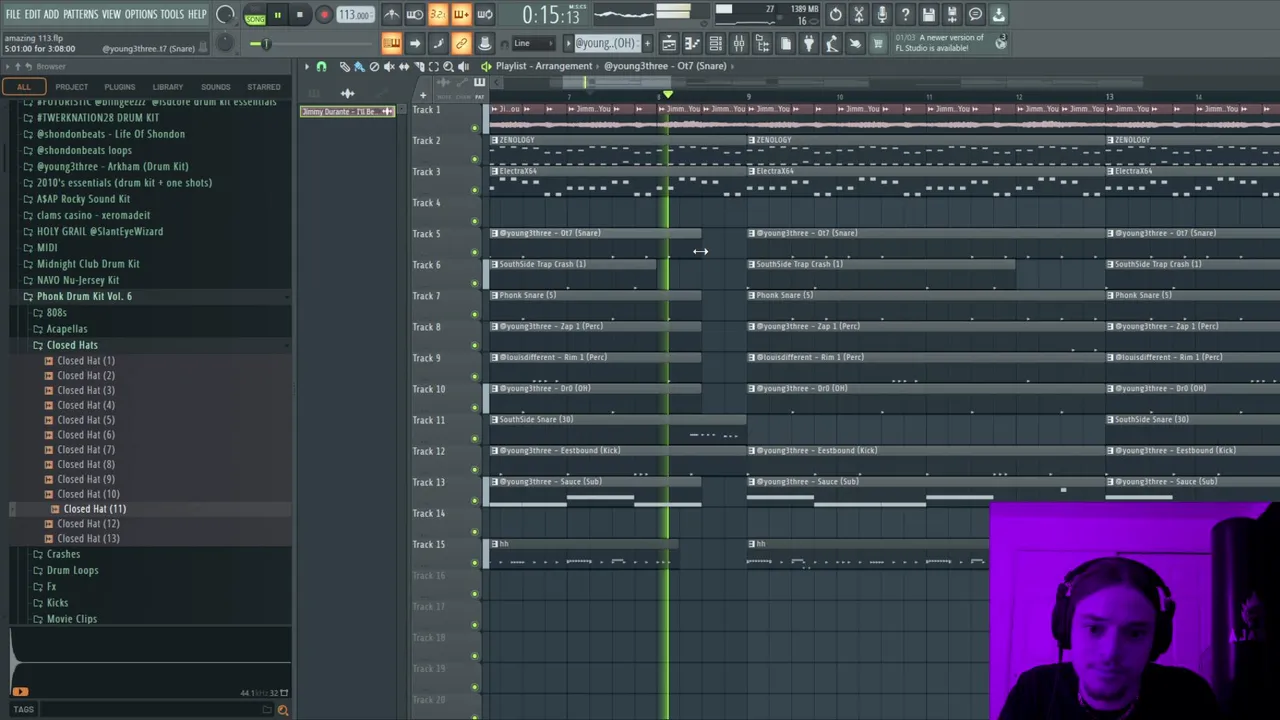
Task: Save project with floppy disk icon
Action: pos(928,15)
